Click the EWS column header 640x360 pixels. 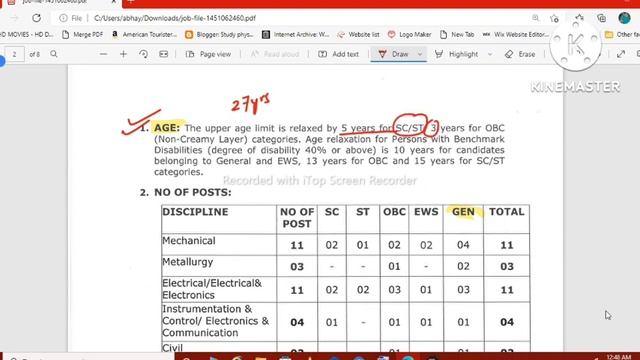[x=426, y=212]
